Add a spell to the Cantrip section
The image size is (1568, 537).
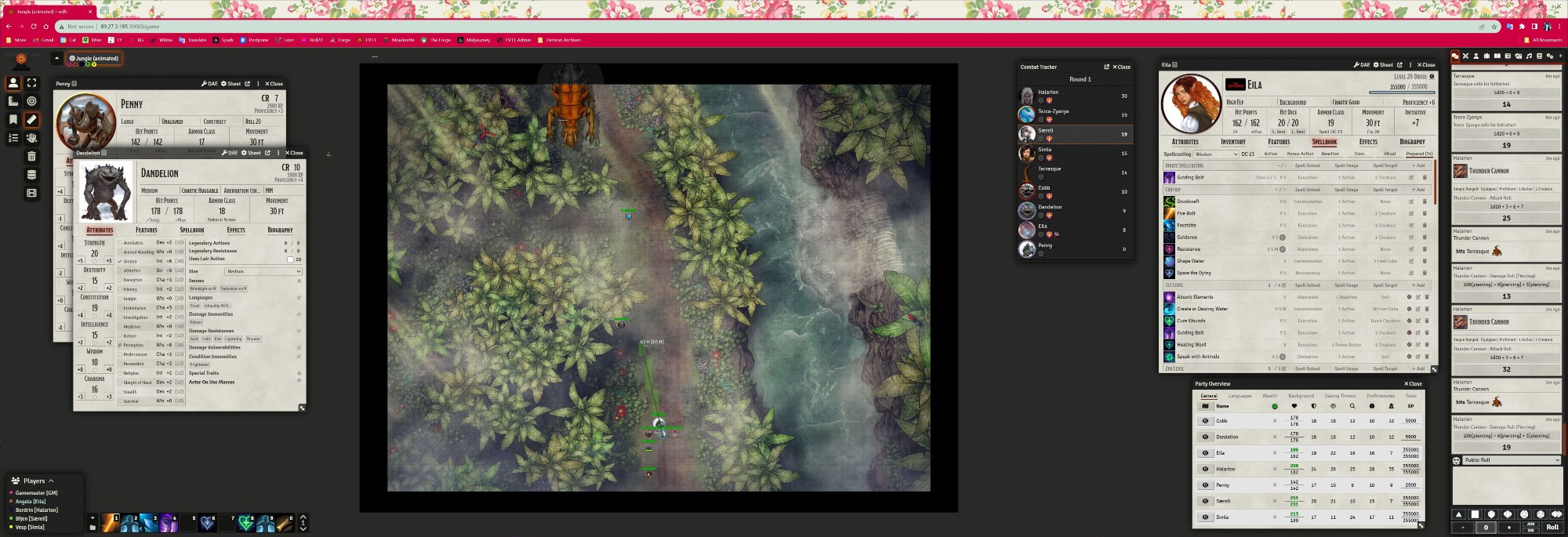point(1419,190)
